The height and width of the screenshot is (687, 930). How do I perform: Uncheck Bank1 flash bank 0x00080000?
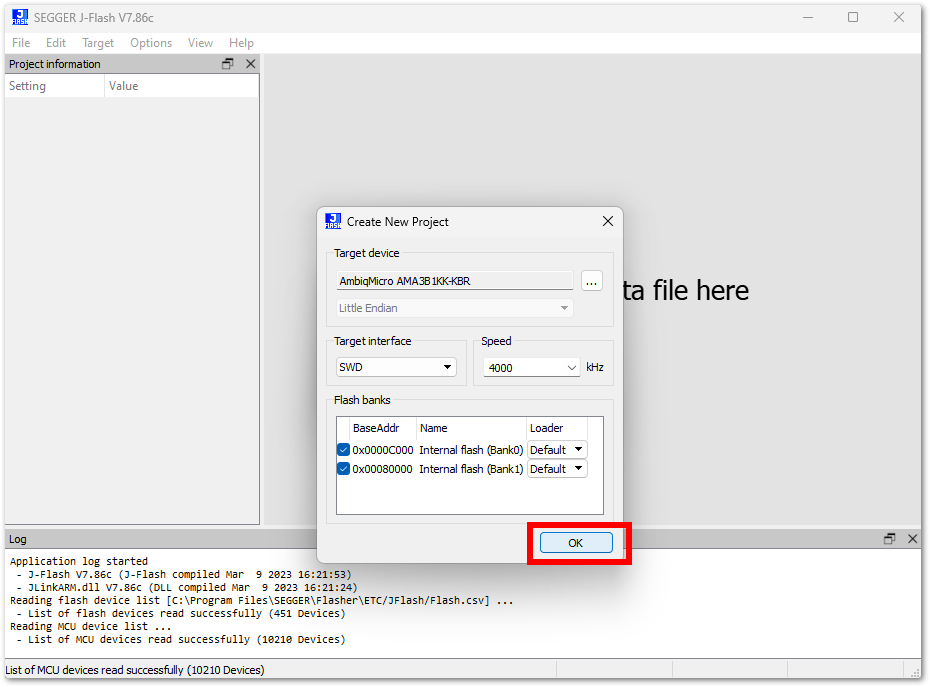[343, 469]
